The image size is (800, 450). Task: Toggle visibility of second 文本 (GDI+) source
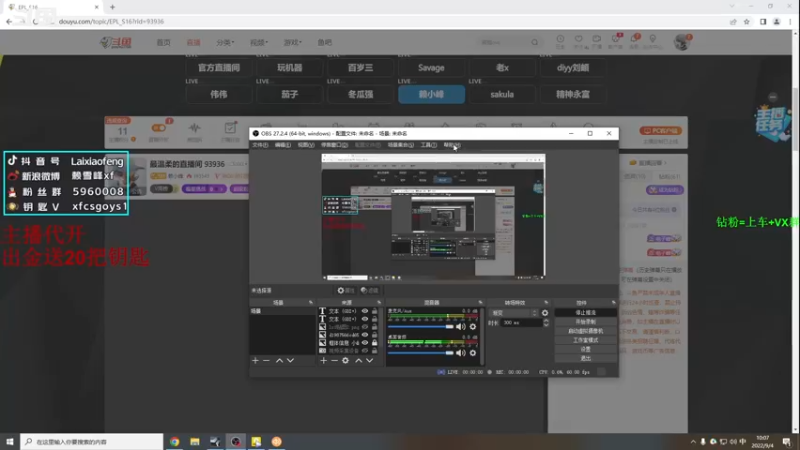click(365, 319)
